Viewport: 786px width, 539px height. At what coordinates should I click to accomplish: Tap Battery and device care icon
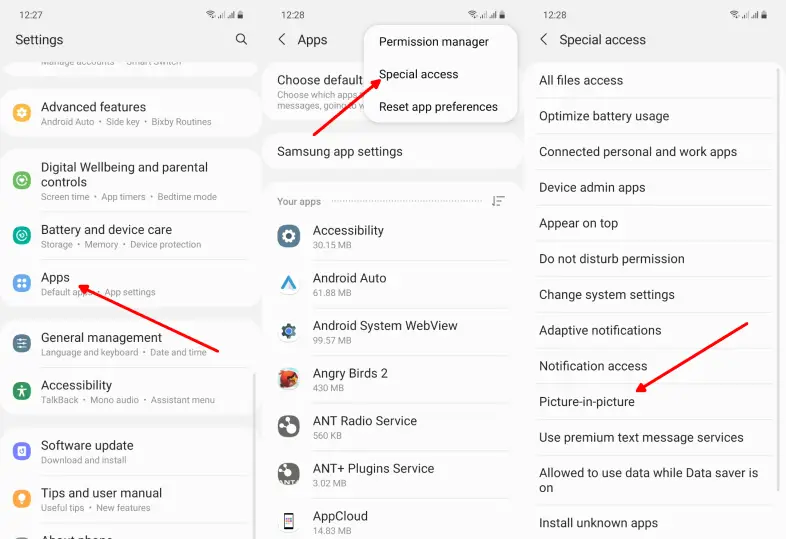click(x=22, y=235)
